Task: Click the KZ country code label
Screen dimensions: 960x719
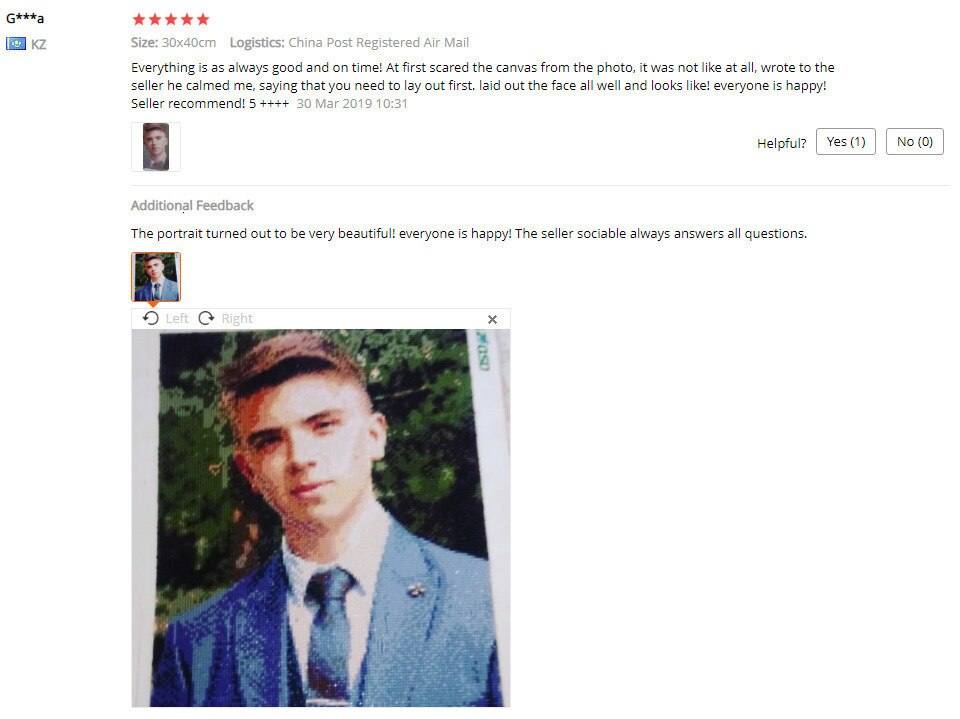Action: 39,44
